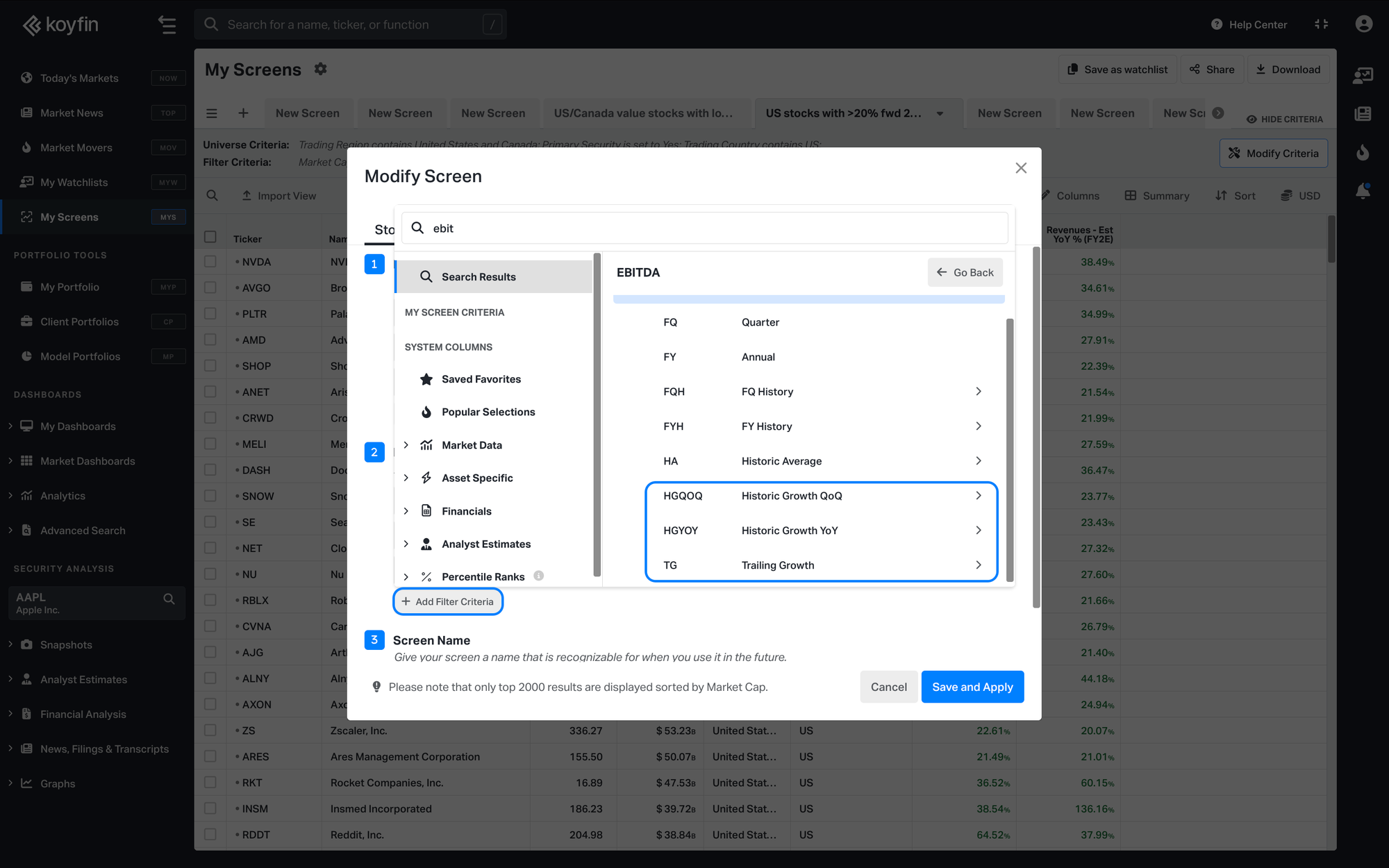Click the info icon beside Percentile Ranks

539,576
